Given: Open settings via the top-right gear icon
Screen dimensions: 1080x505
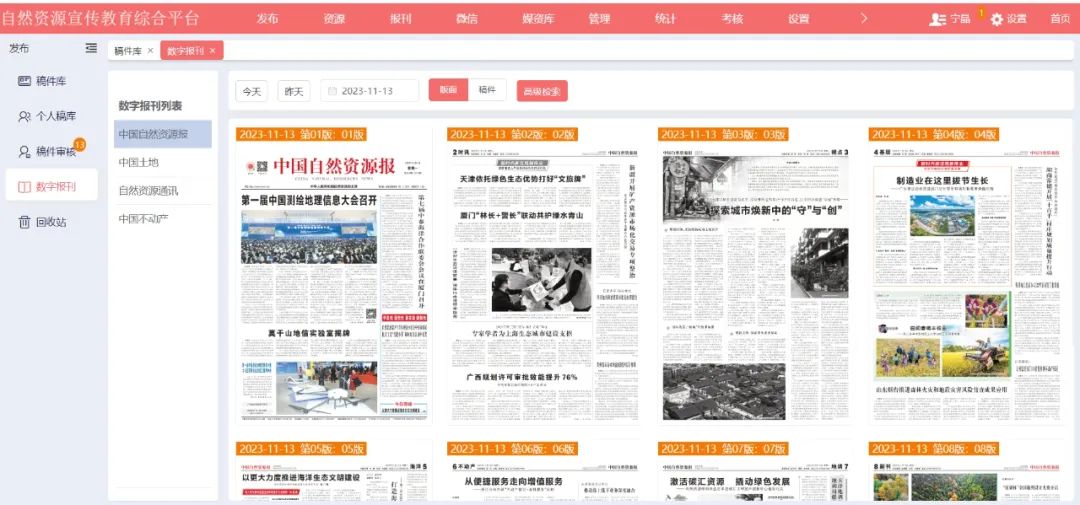Looking at the screenshot, I should [x=997, y=19].
